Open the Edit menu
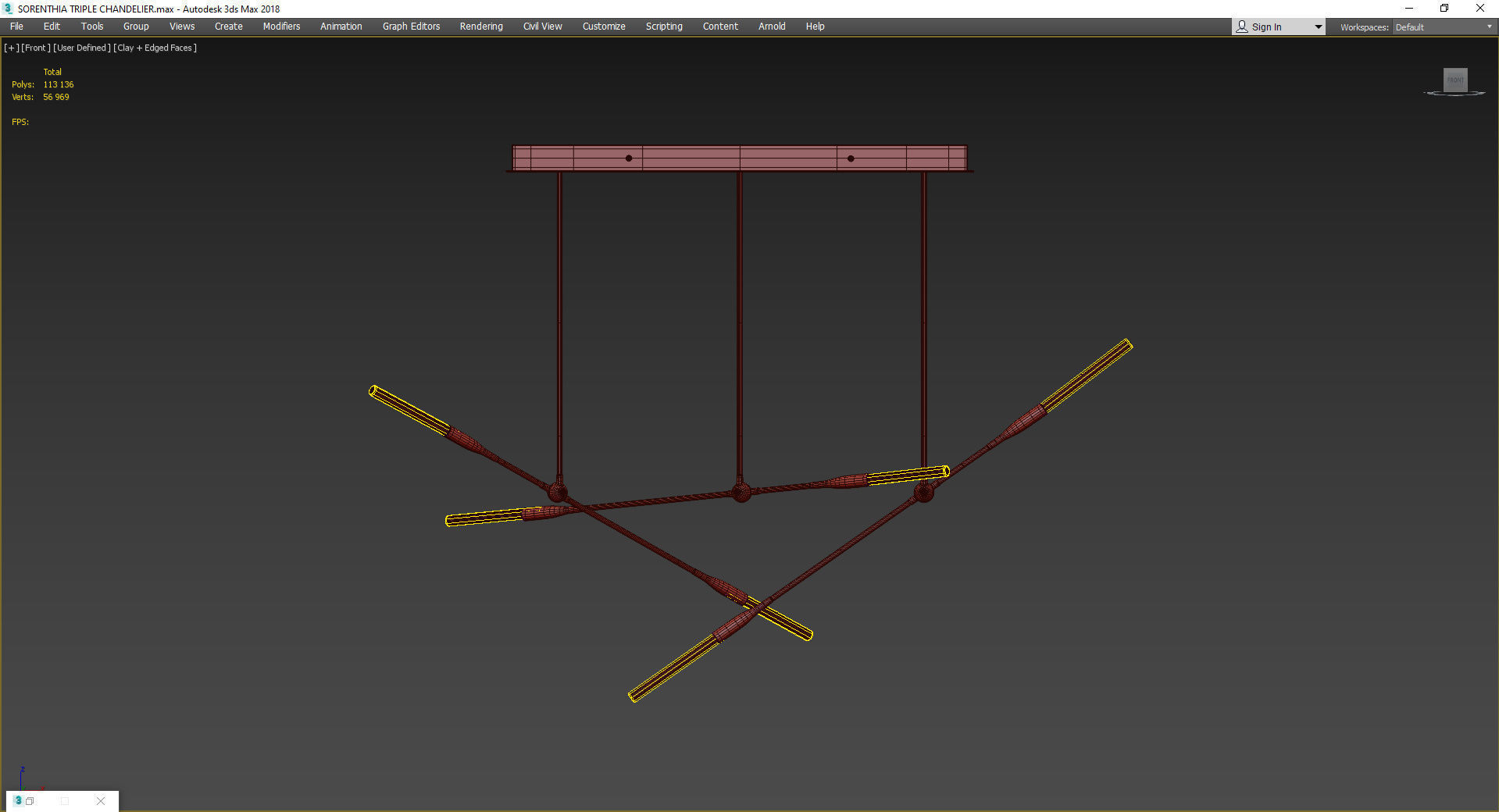The width and height of the screenshot is (1499, 812). coord(52,27)
